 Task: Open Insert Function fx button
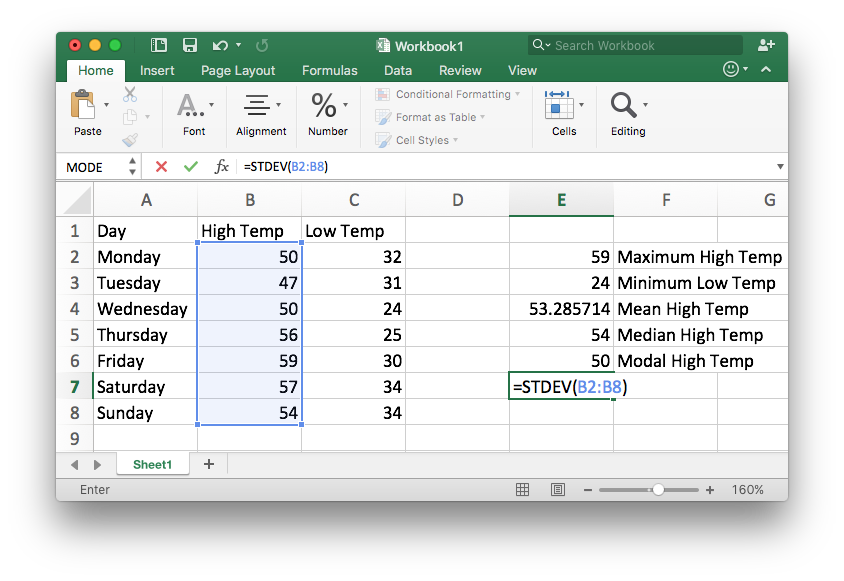pyautogui.click(x=221, y=167)
